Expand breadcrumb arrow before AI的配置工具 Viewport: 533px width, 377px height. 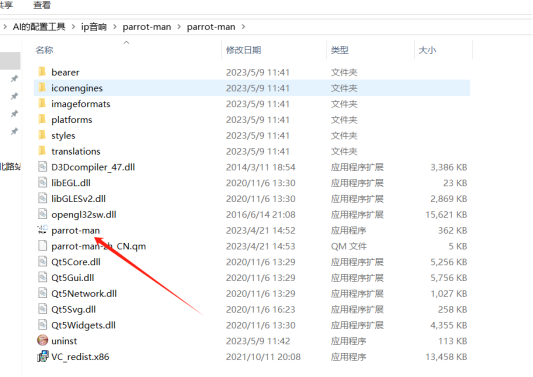coord(5,27)
